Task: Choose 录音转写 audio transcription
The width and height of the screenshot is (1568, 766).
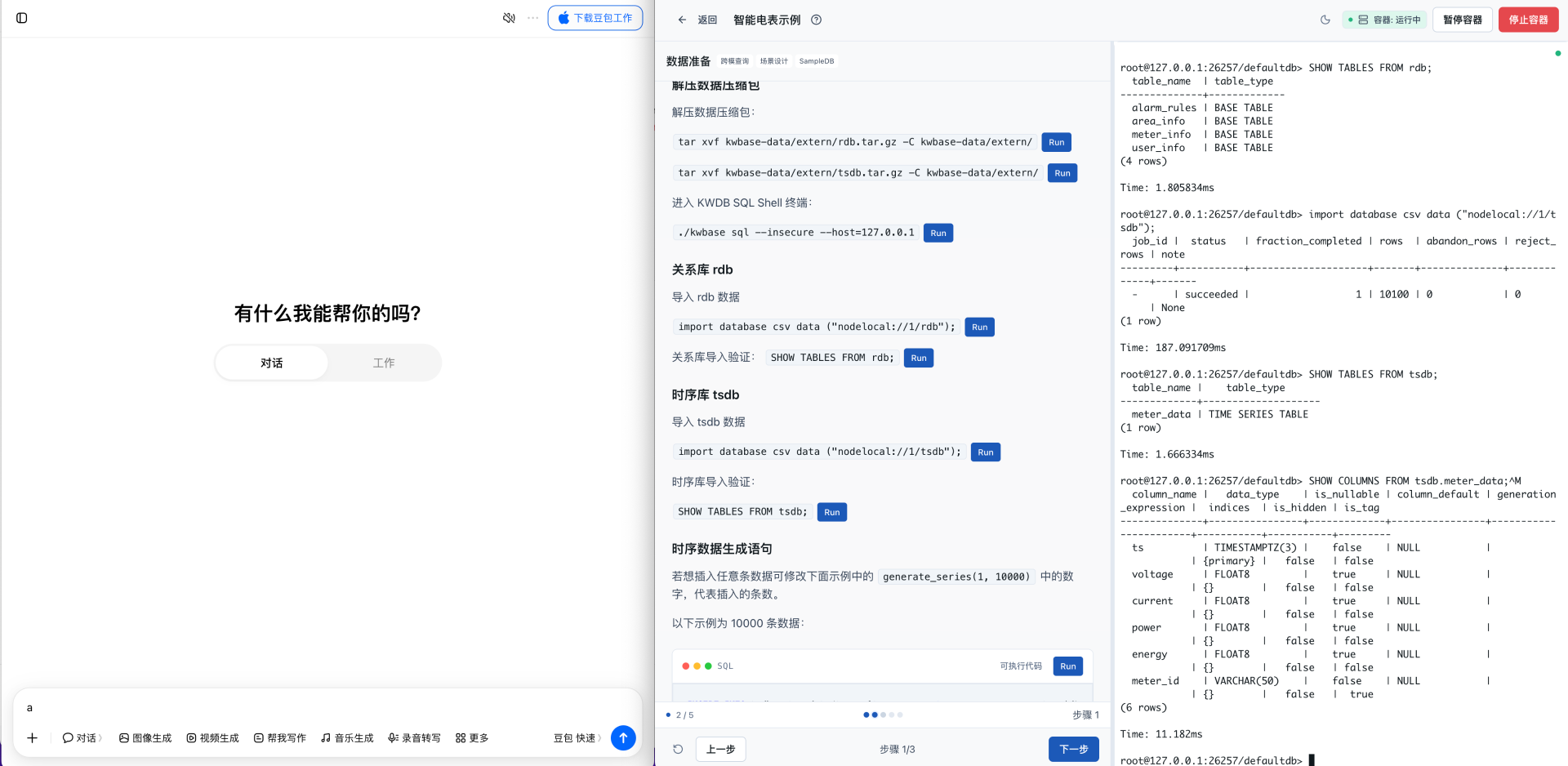Action: click(414, 738)
